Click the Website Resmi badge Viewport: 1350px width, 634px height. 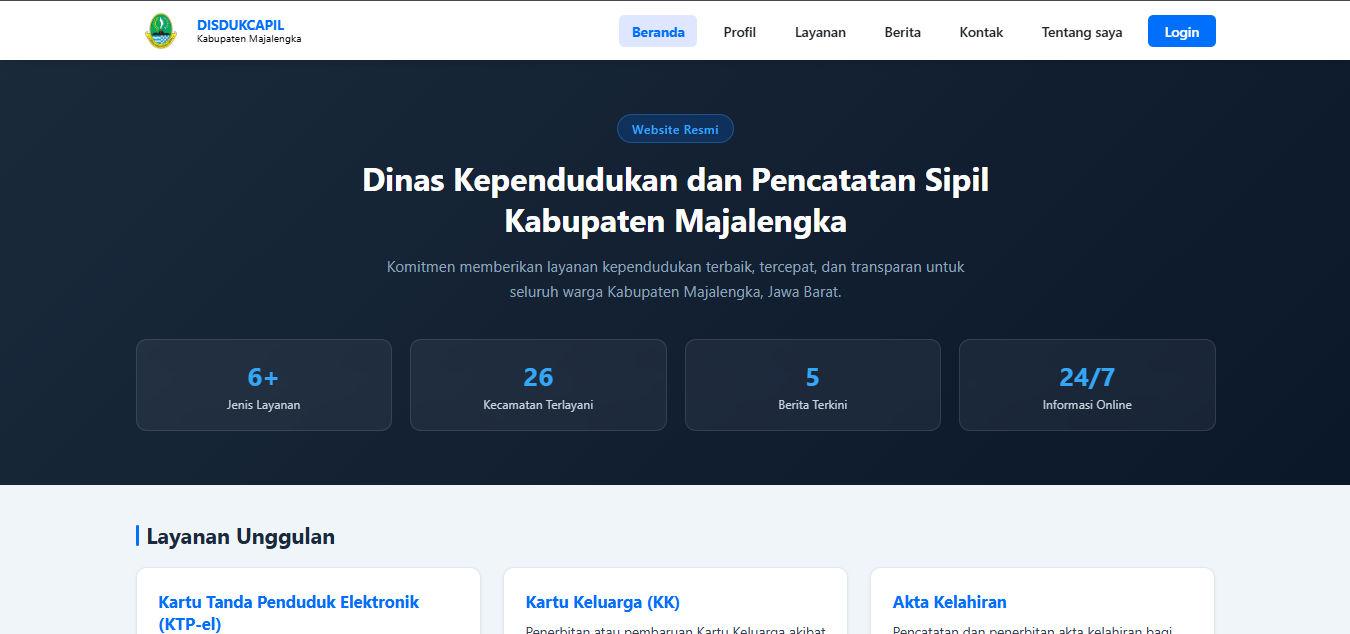click(675, 129)
